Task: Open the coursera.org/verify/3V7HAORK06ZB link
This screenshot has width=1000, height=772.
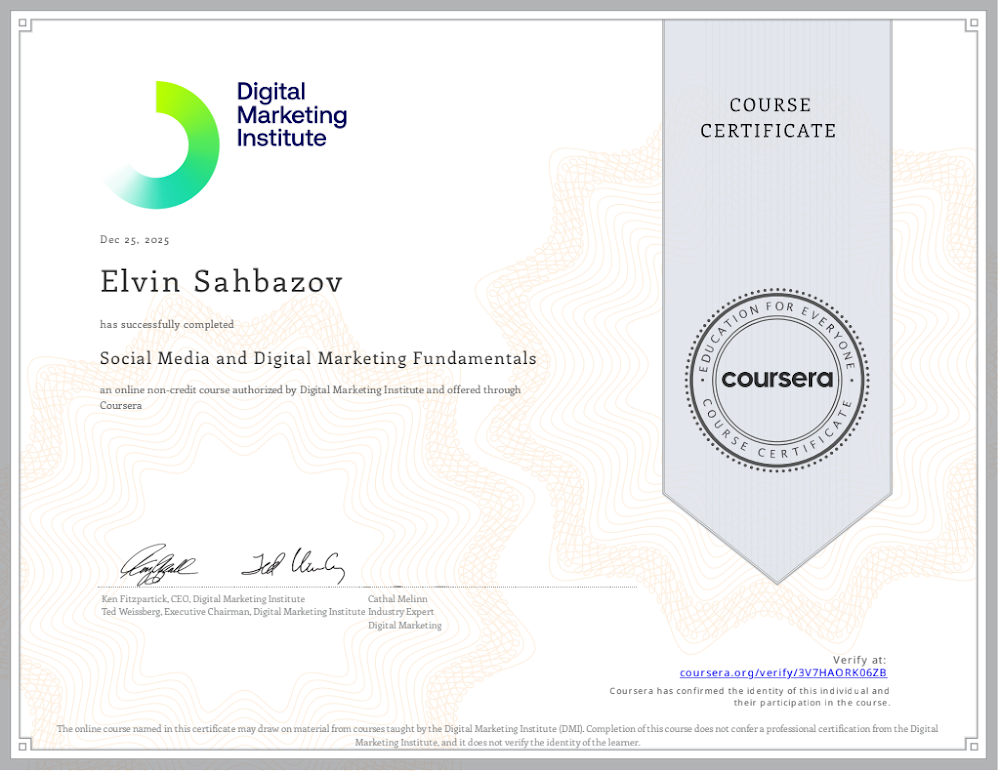Action: tap(783, 673)
